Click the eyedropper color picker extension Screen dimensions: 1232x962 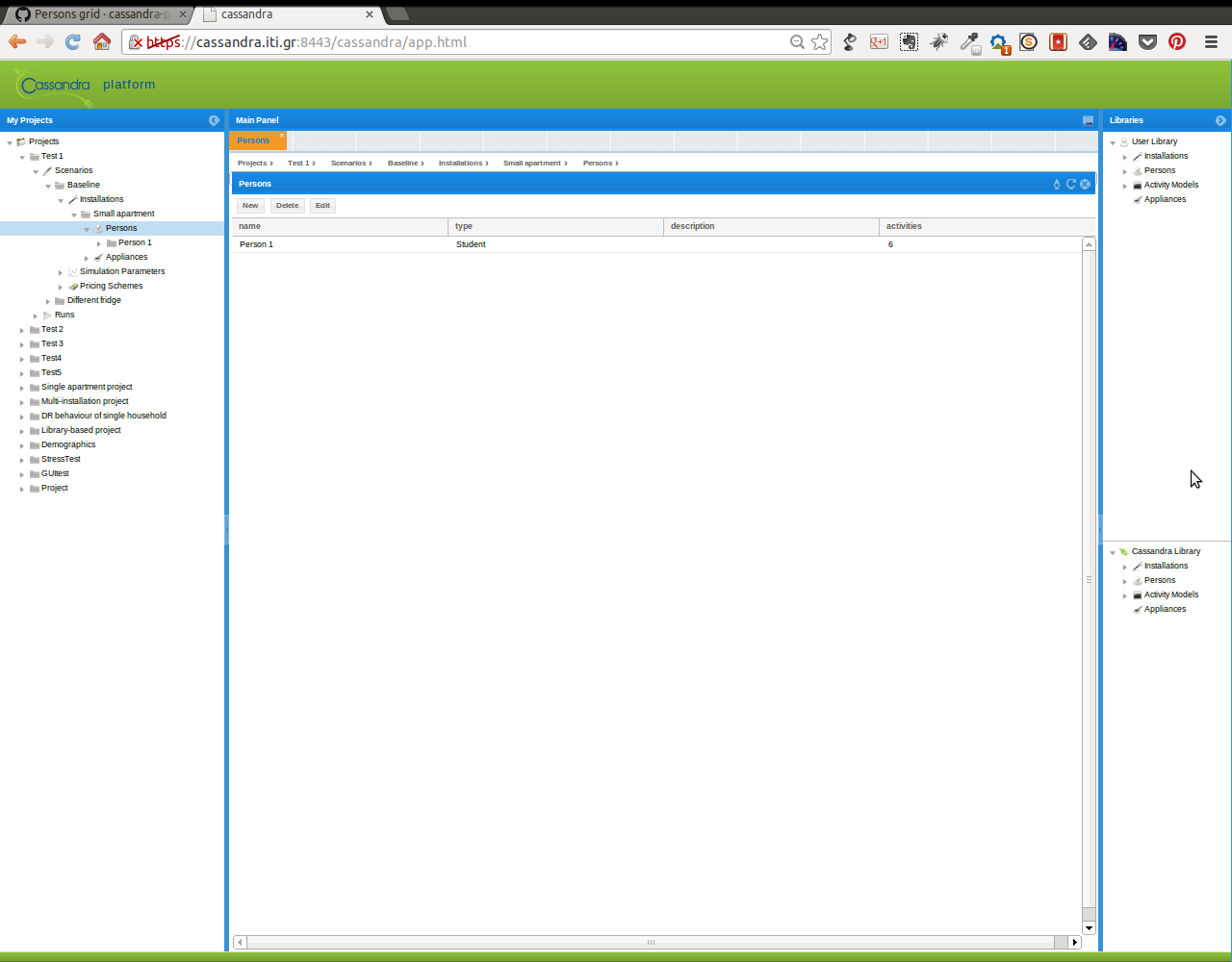click(969, 42)
